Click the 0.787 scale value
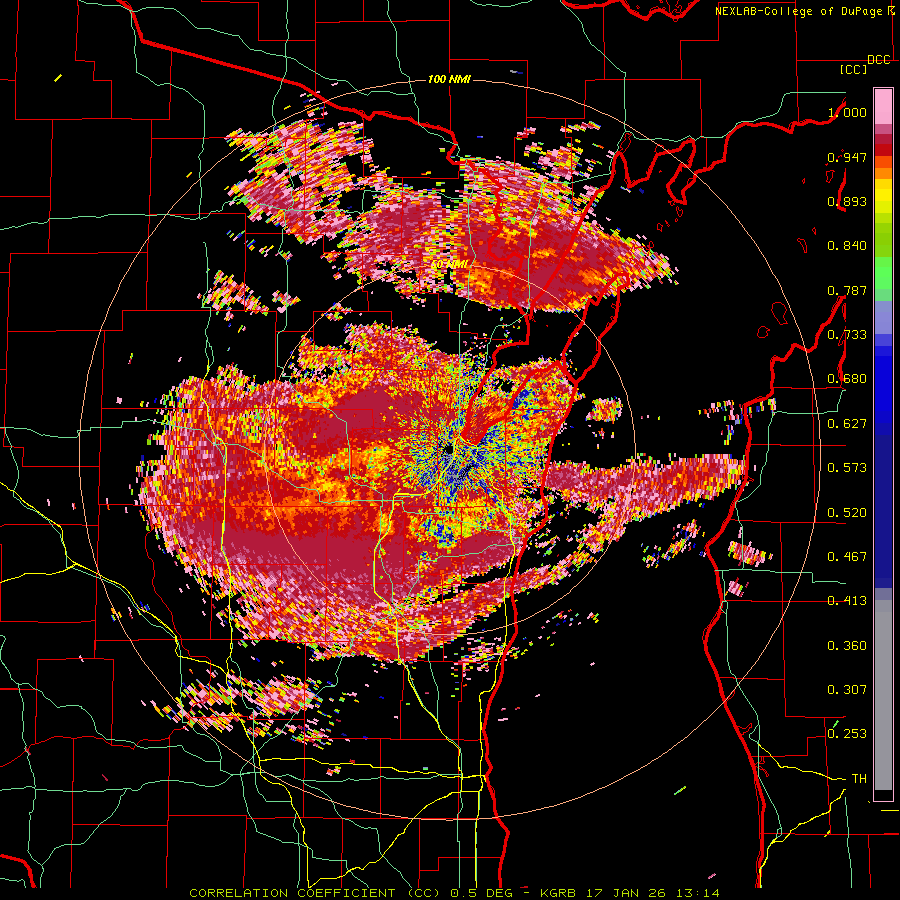Viewport: 900px width, 900px height. click(847, 290)
